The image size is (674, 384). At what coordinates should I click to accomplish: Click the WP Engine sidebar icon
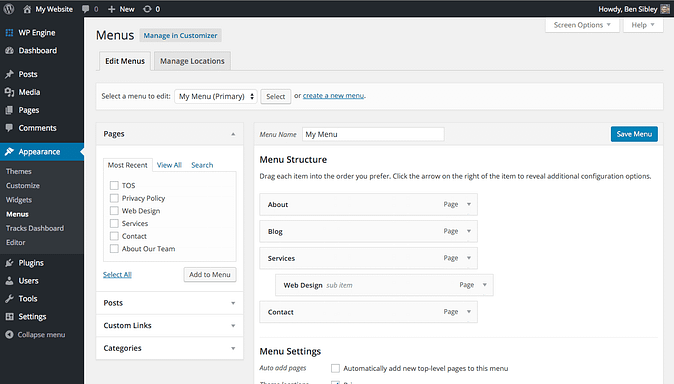coord(9,33)
